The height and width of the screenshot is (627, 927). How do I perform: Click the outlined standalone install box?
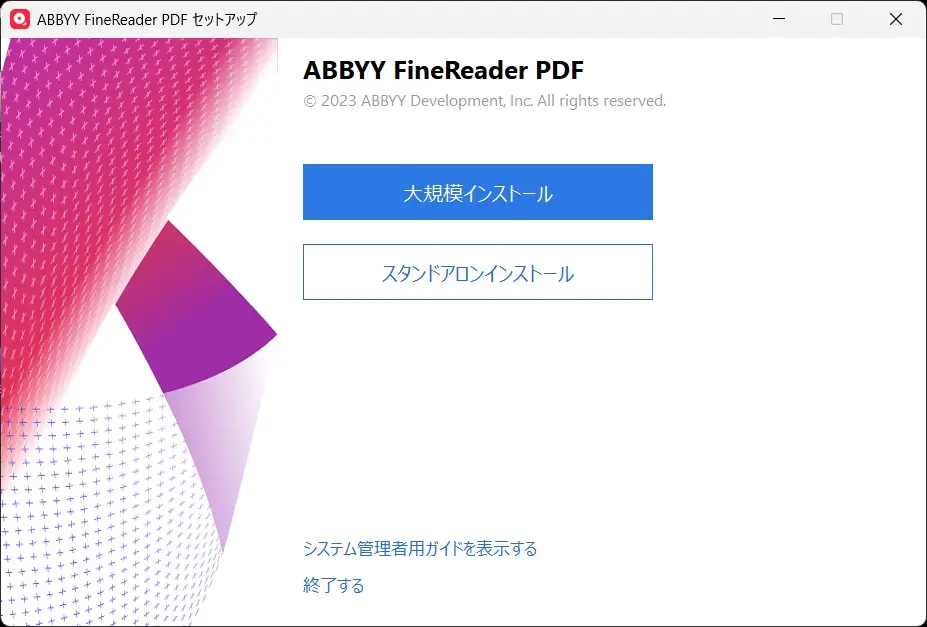point(477,272)
